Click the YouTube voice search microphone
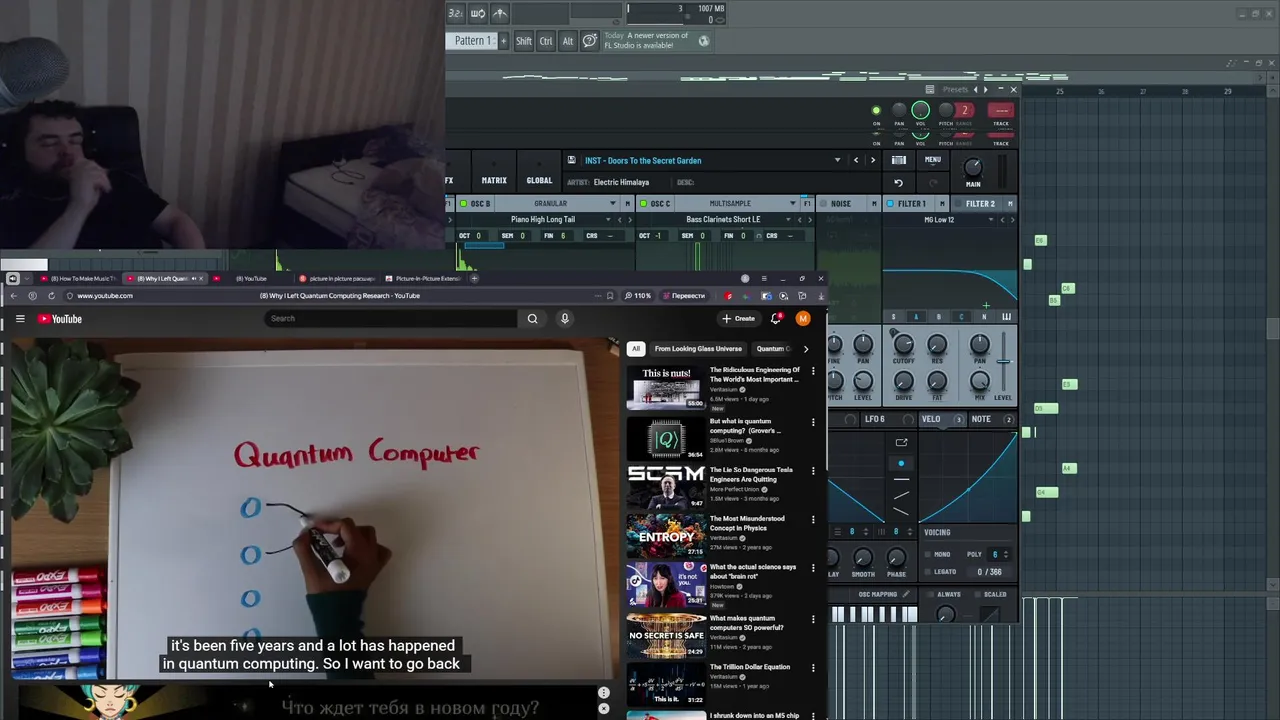 (x=564, y=319)
